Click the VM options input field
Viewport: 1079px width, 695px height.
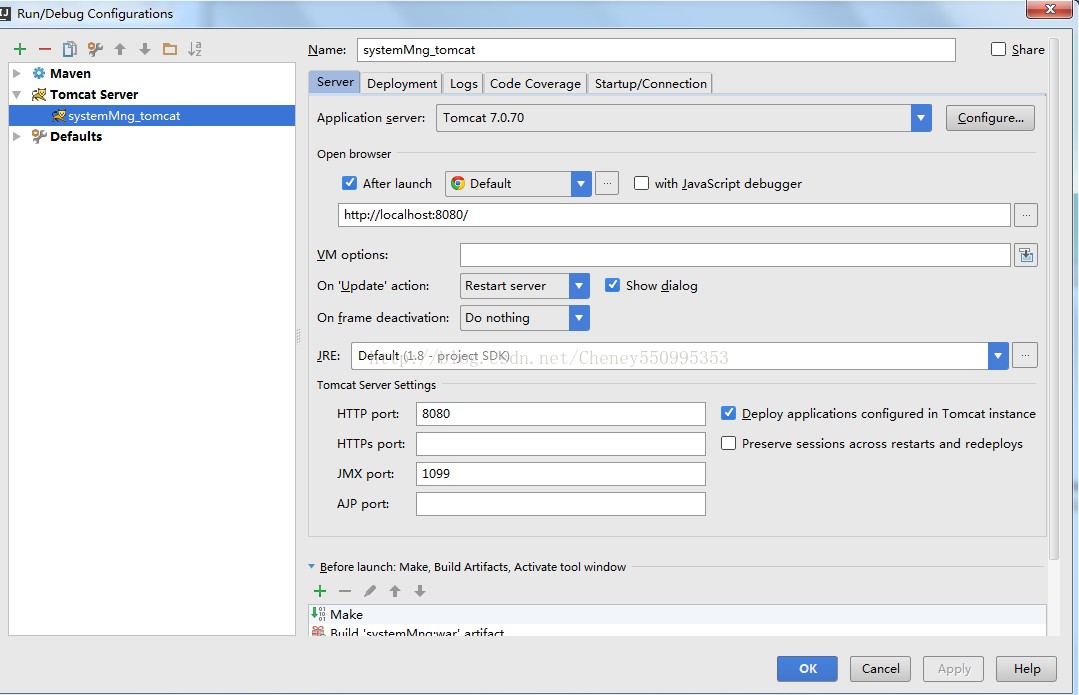point(735,255)
